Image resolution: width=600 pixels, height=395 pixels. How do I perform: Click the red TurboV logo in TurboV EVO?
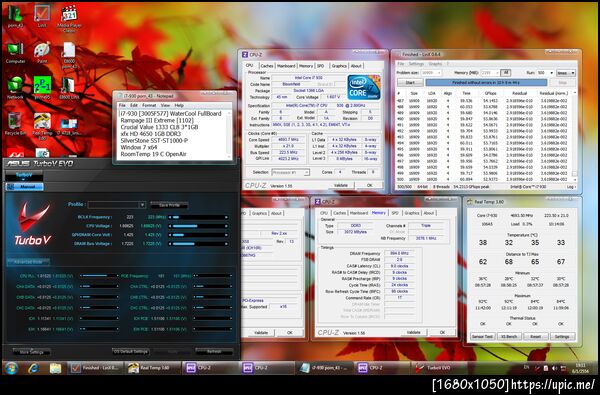pyautogui.click(x=33, y=224)
